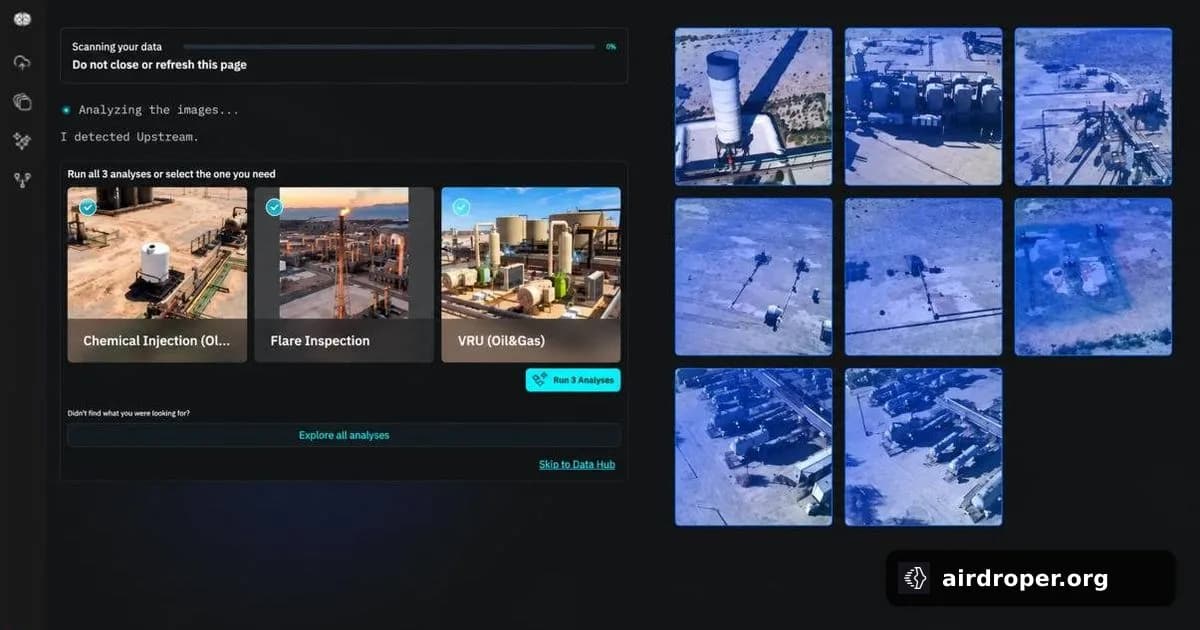The height and width of the screenshot is (630, 1200).
Task: Uncheck the Flare Inspection analysis checkmark
Action: 274,207
